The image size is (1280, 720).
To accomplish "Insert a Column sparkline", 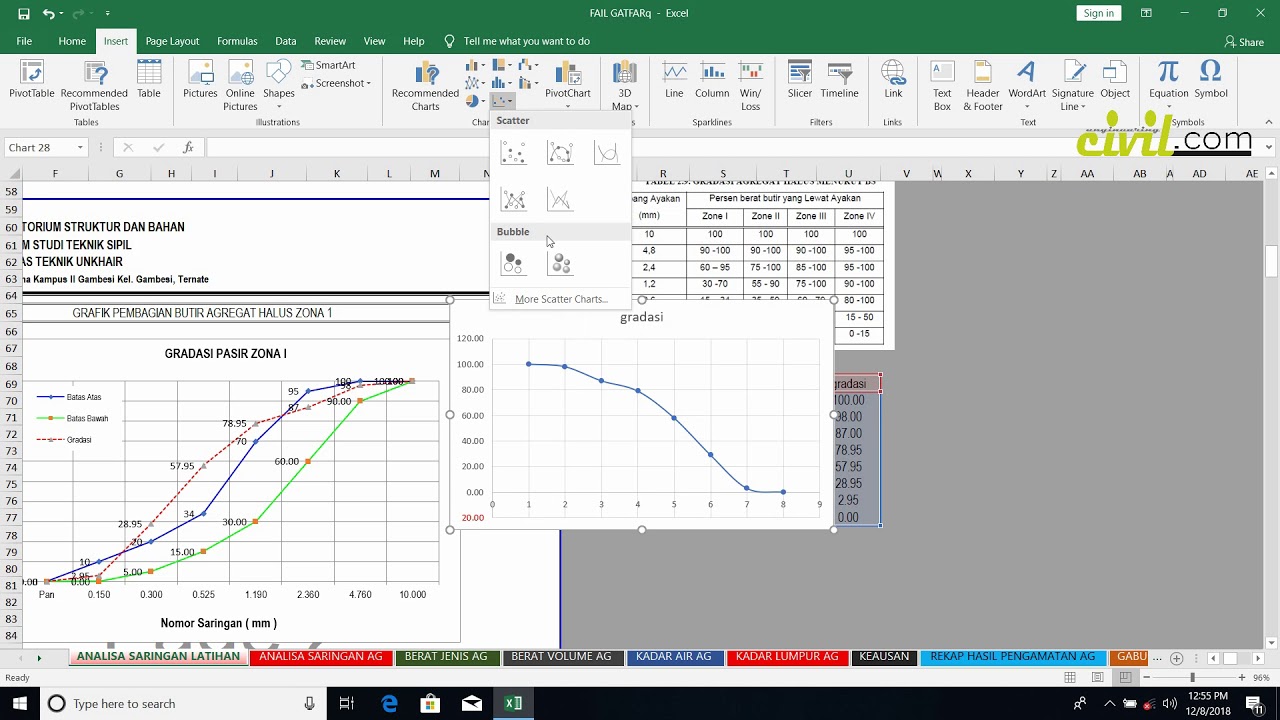I will 712,80.
